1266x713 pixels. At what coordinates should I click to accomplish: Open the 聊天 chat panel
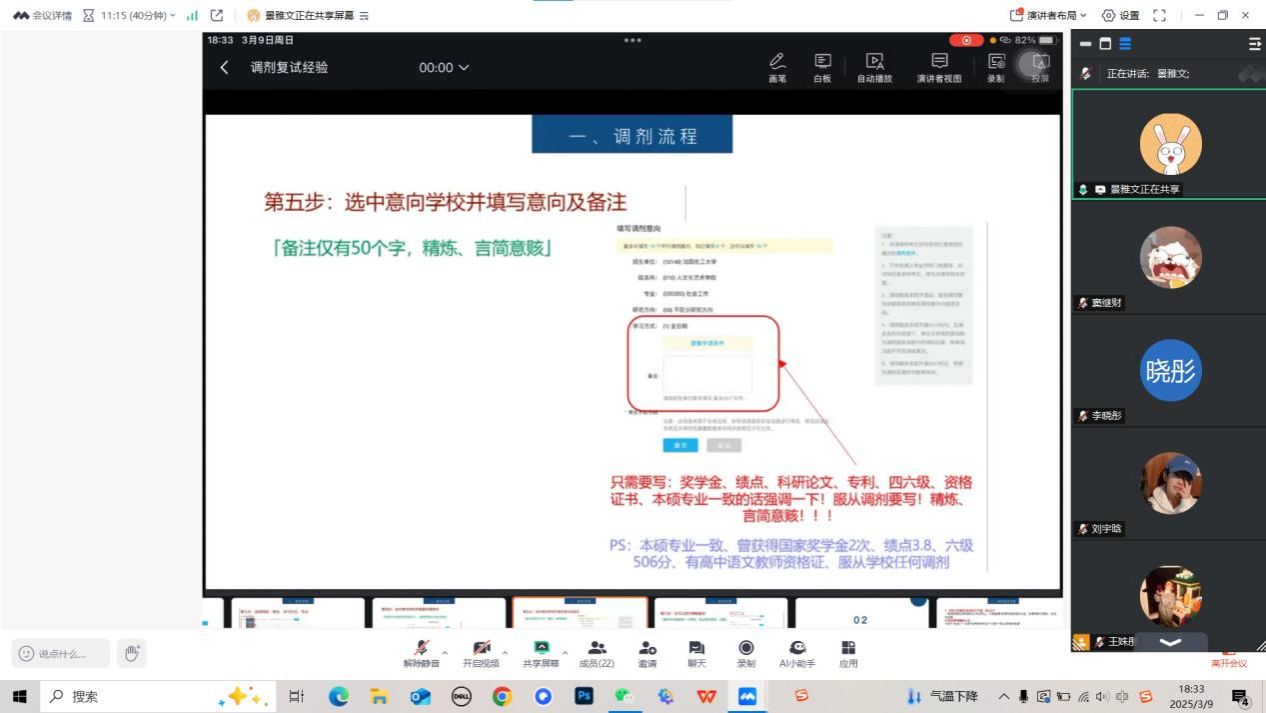[x=697, y=653]
